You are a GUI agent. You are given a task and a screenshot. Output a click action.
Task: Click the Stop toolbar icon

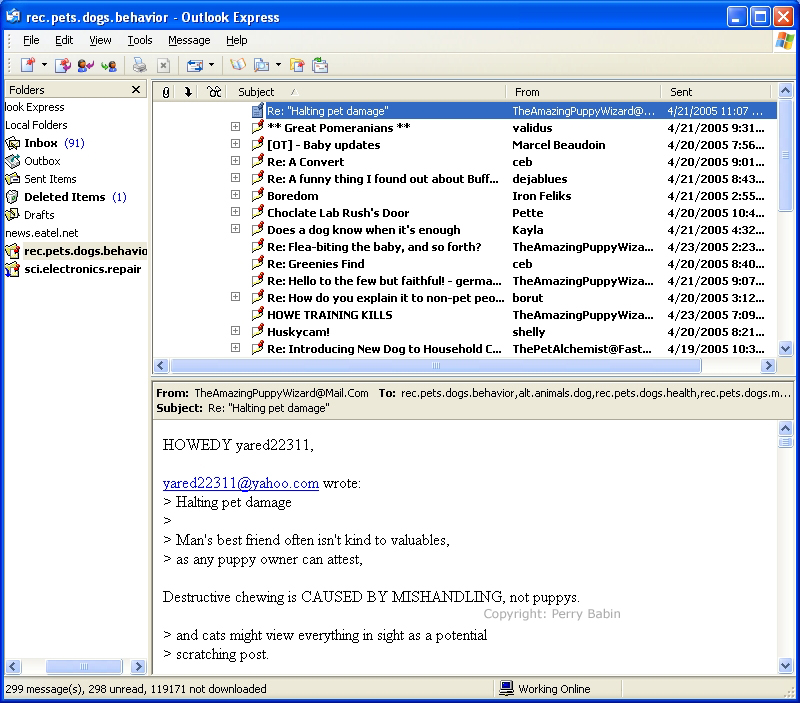[163, 65]
